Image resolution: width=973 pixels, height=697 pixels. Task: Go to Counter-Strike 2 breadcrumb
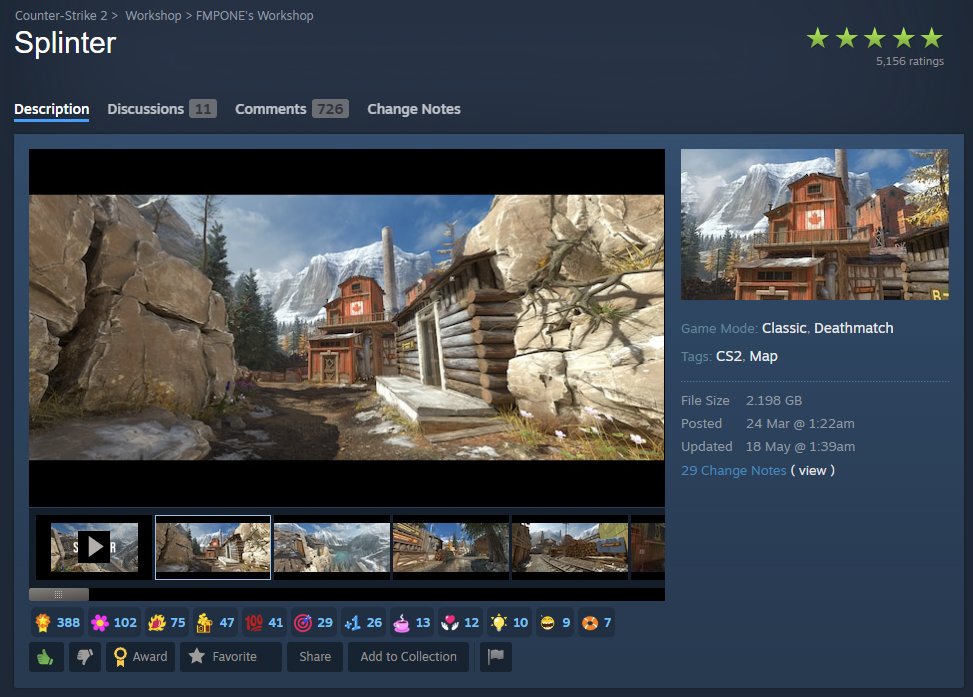point(61,16)
